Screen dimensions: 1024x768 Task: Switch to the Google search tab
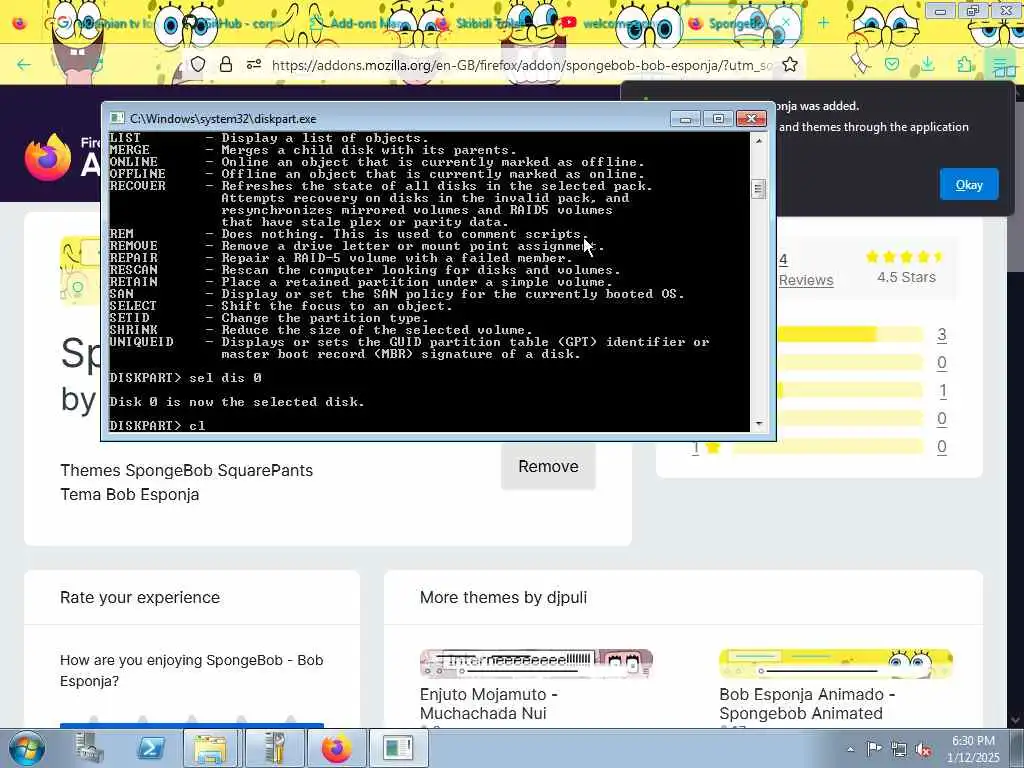click(104, 24)
